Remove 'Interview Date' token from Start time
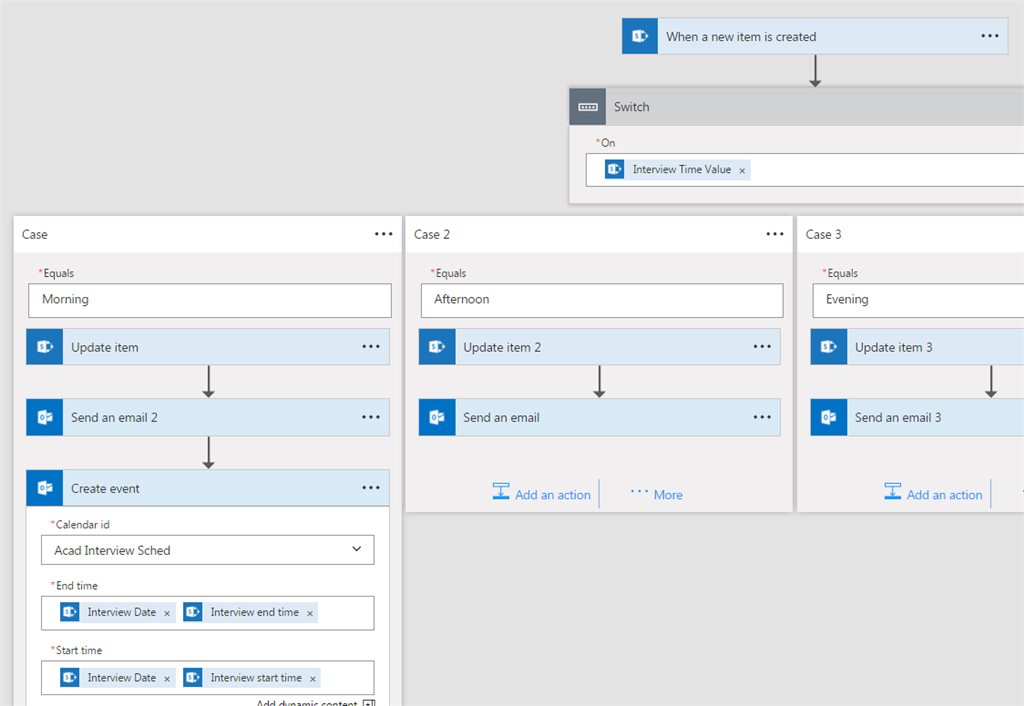 167,679
